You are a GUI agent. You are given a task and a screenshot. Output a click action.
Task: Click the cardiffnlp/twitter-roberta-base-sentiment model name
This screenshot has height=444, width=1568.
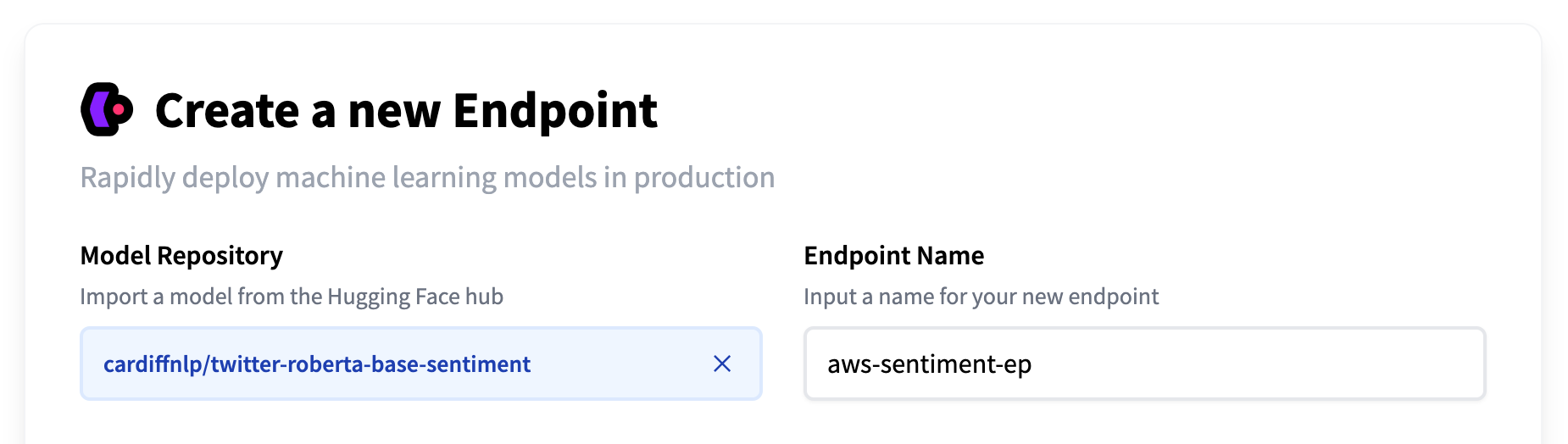[x=316, y=364]
